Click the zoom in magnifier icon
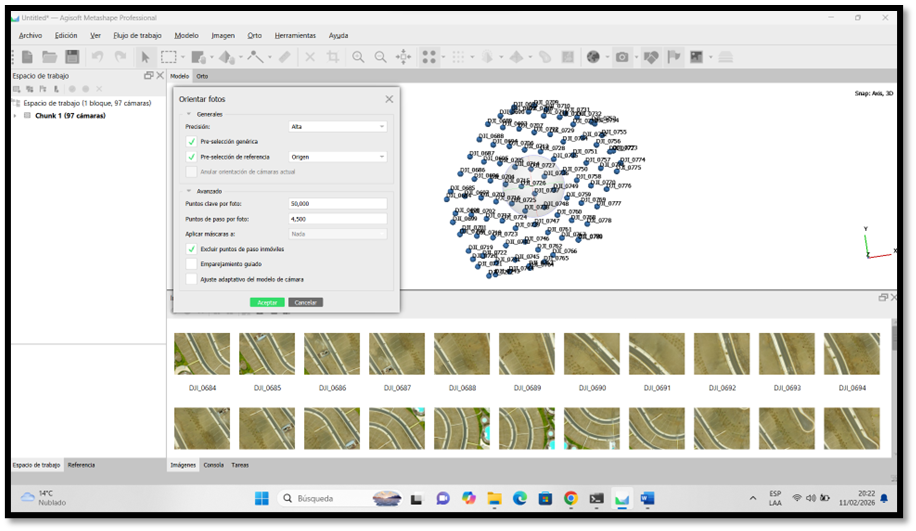Image resolution: width=916 pixels, height=531 pixels. (358, 57)
